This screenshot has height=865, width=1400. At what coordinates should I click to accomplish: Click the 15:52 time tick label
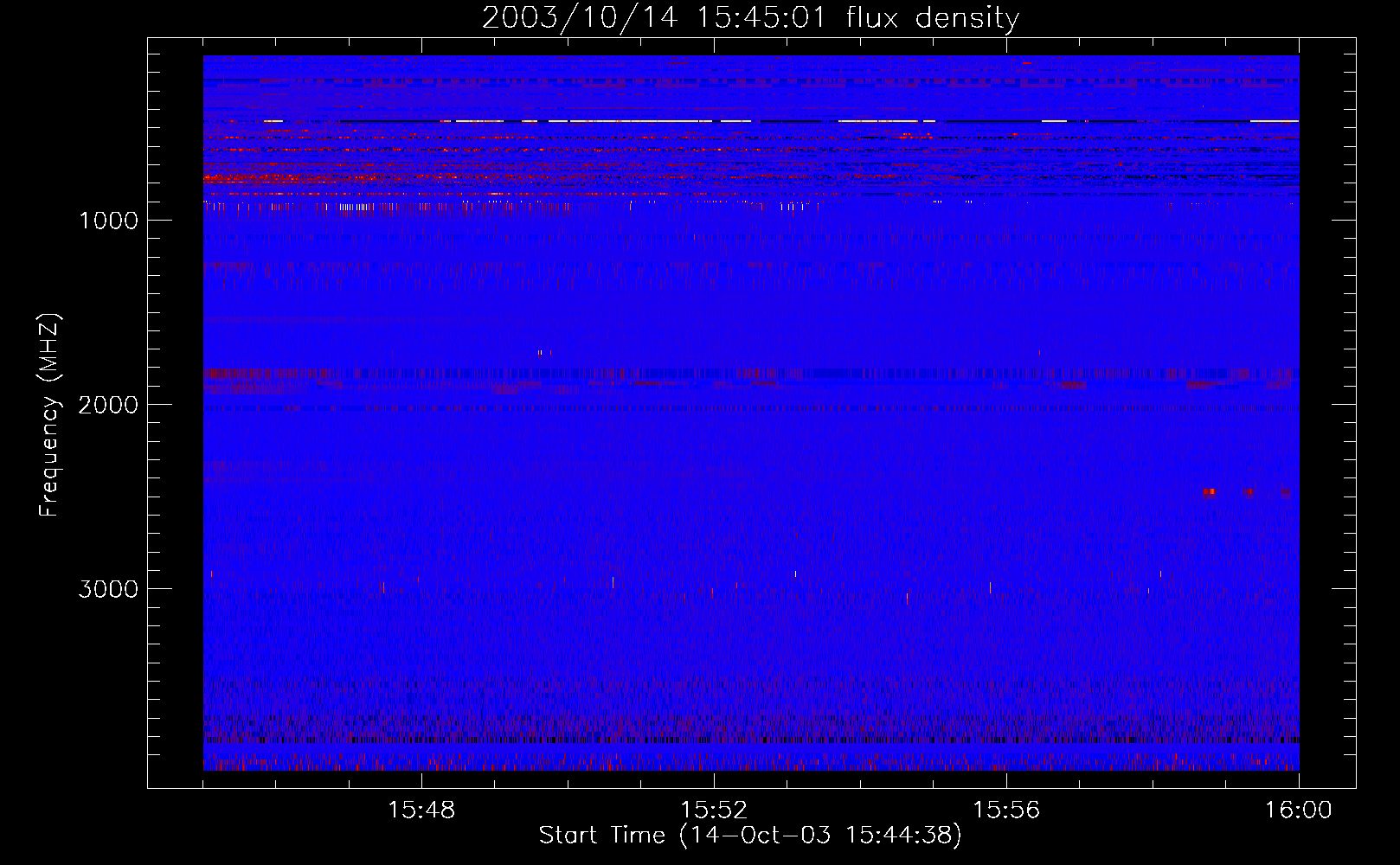coord(714,811)
